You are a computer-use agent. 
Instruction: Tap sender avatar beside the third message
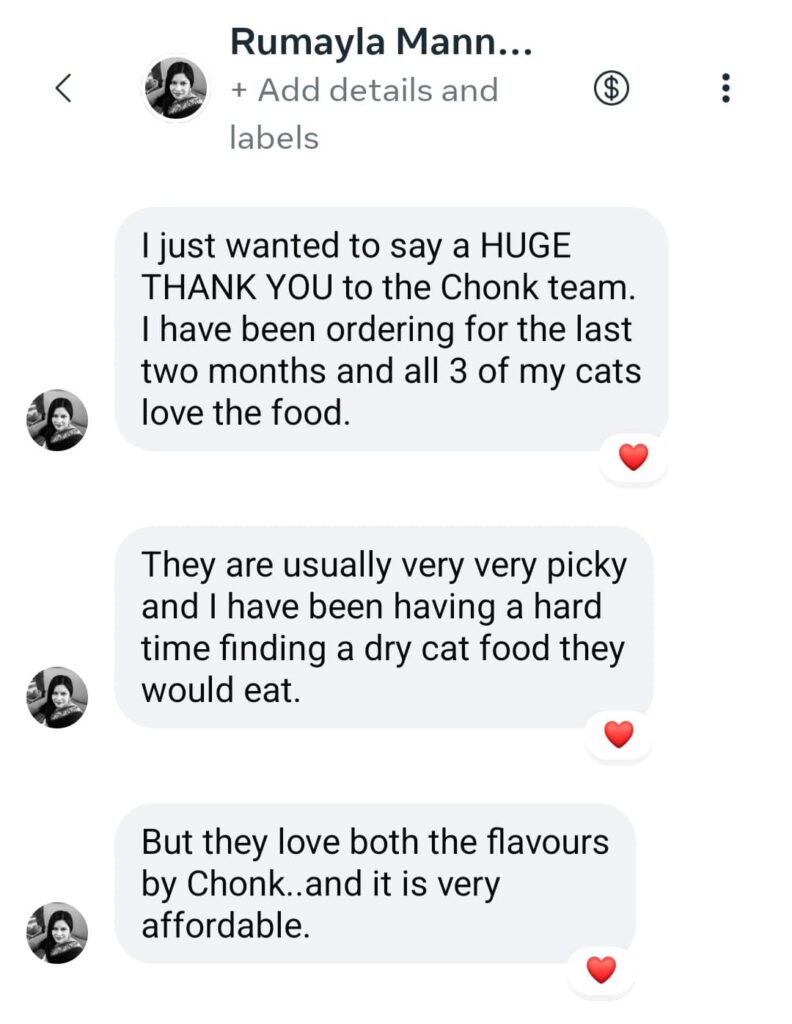[57, 932]
